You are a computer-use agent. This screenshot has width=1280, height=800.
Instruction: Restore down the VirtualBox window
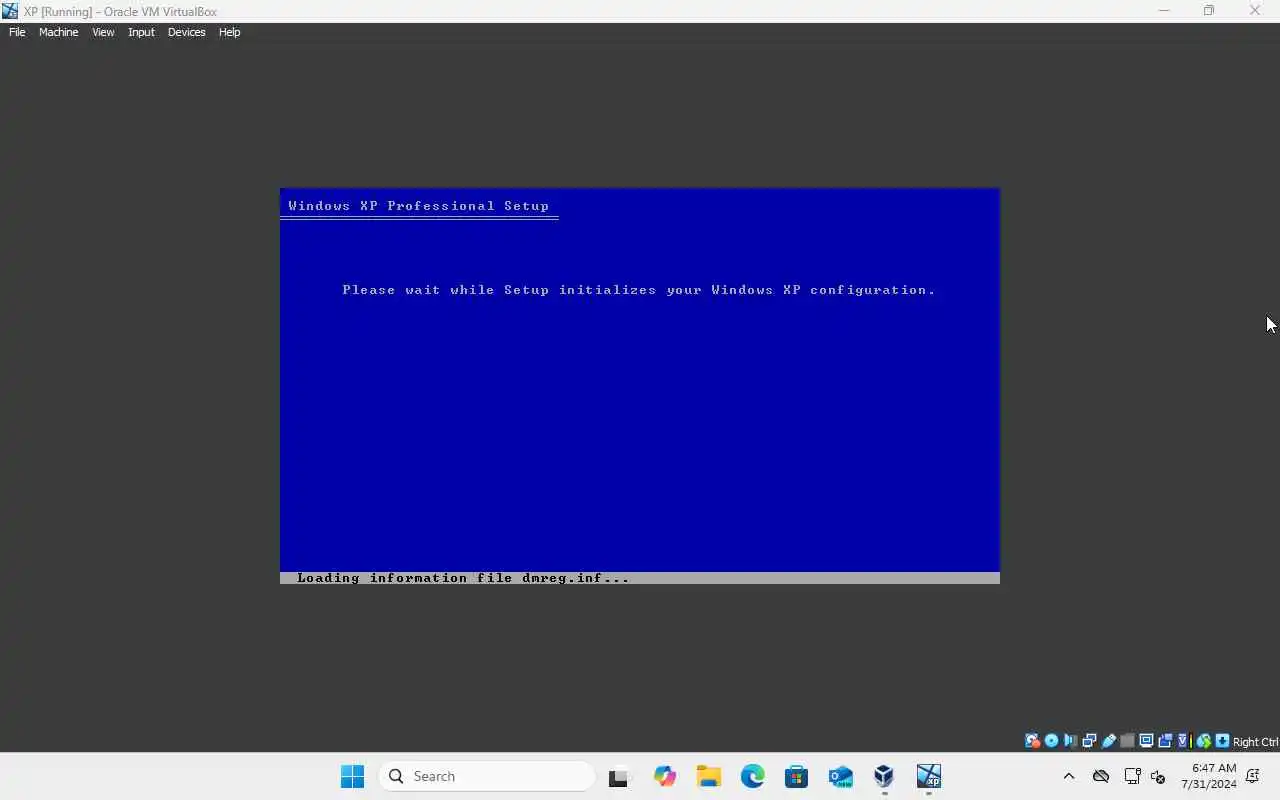pos(1209,11)
